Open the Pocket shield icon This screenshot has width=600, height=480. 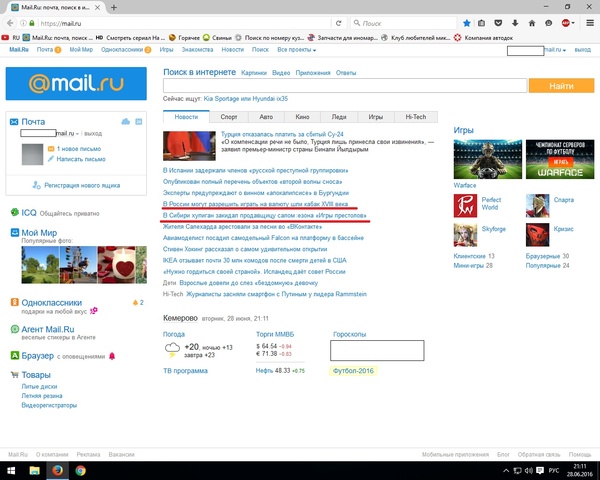[498, 23]
